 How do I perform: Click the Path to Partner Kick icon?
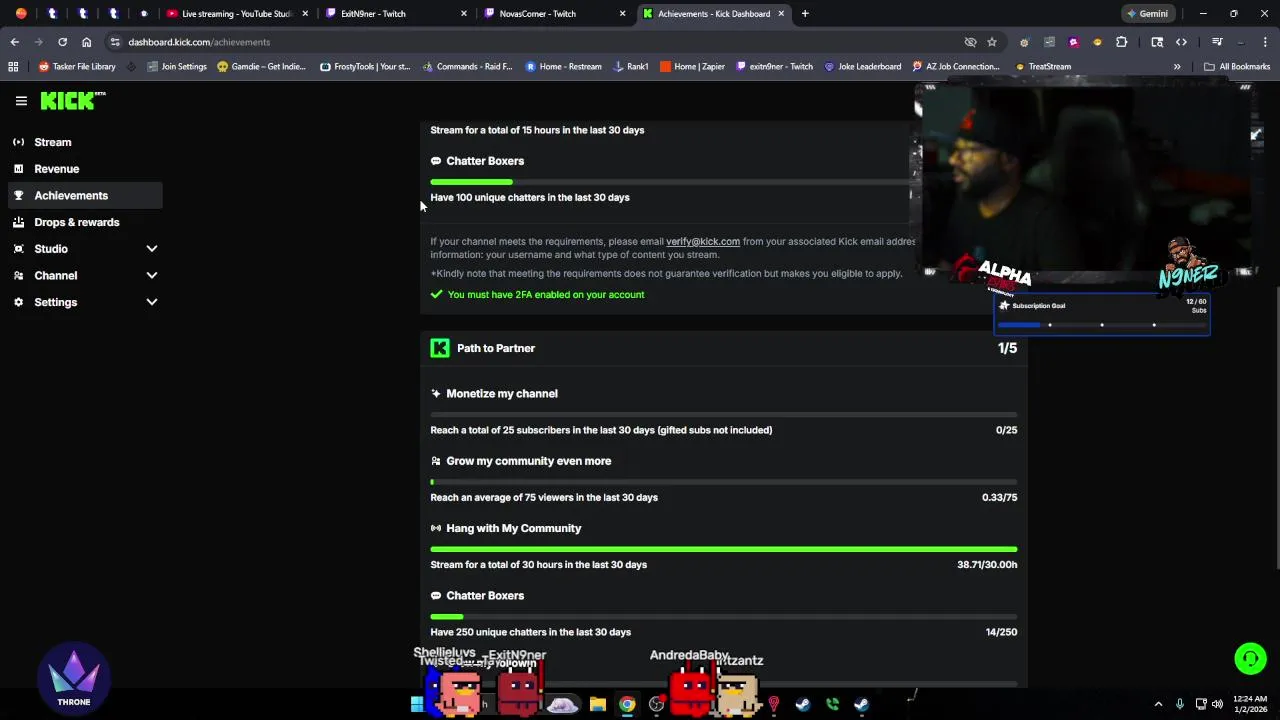tap(440, 348)
